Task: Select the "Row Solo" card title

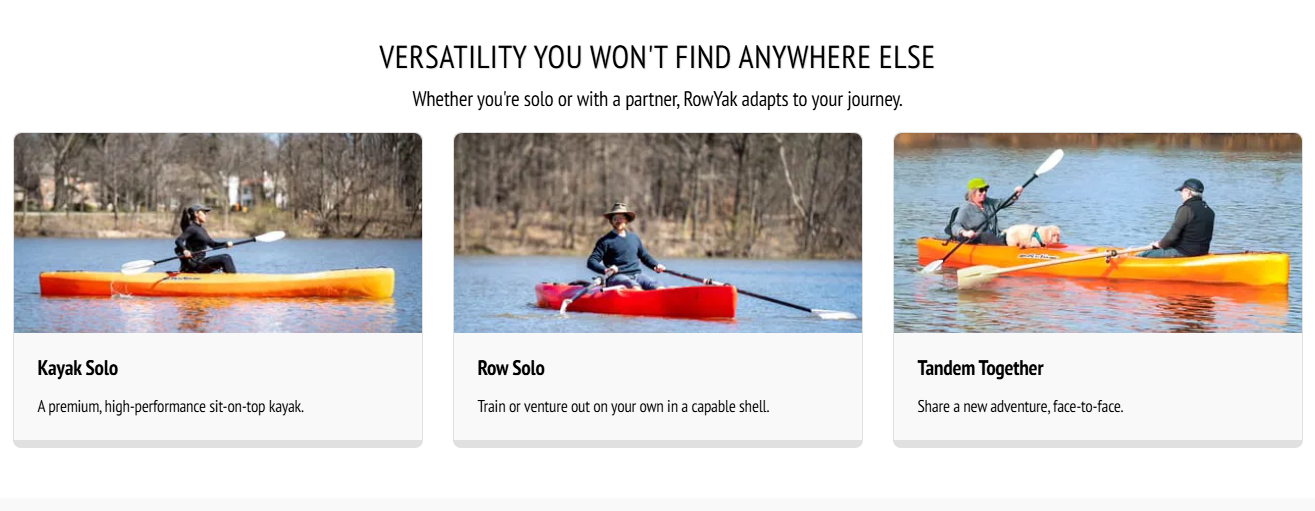Action: pyautogui.click(x=511, y=368)
